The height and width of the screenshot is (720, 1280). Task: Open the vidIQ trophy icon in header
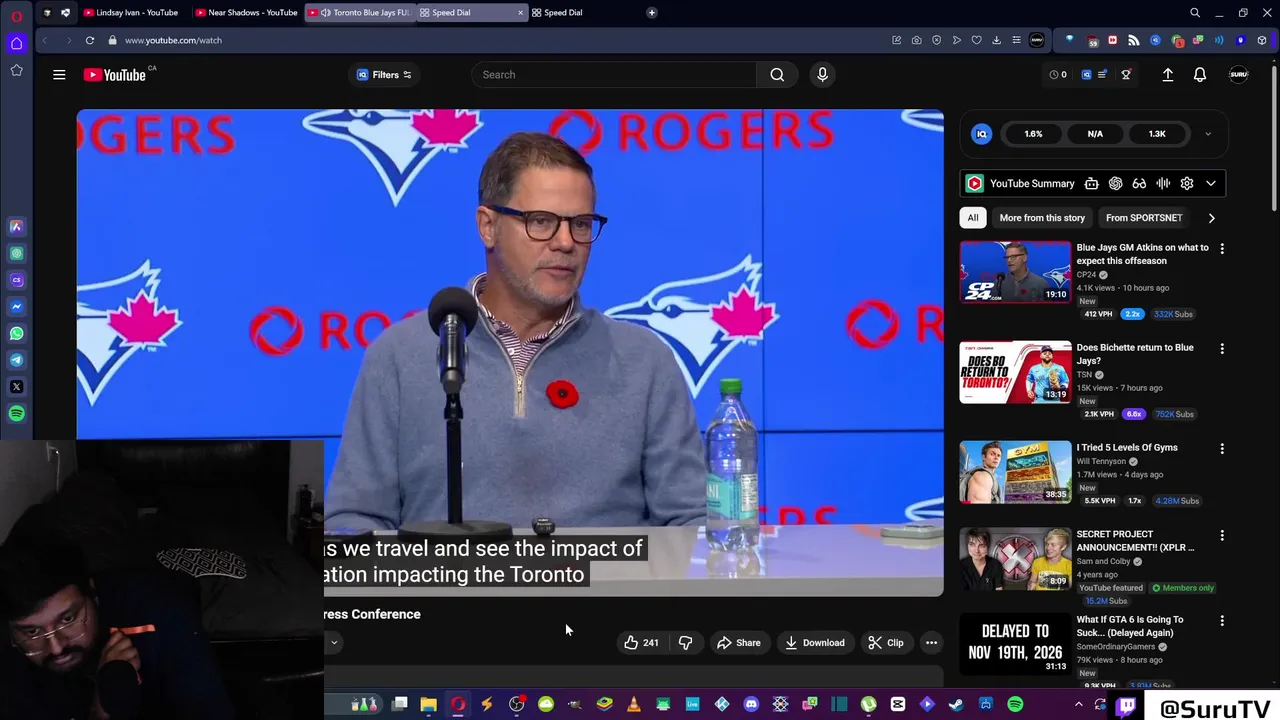tap(1126, 75)
